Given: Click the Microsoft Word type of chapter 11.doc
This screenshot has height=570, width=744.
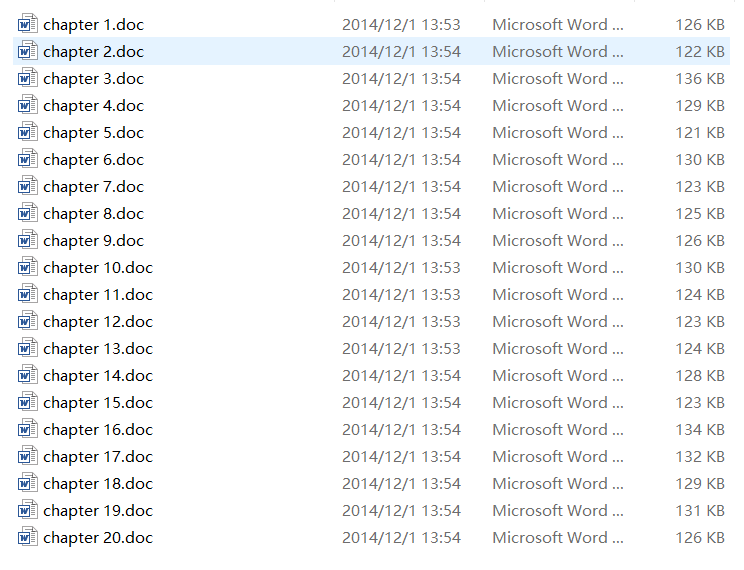Looking at the screenshot, I should coord(558,295).
